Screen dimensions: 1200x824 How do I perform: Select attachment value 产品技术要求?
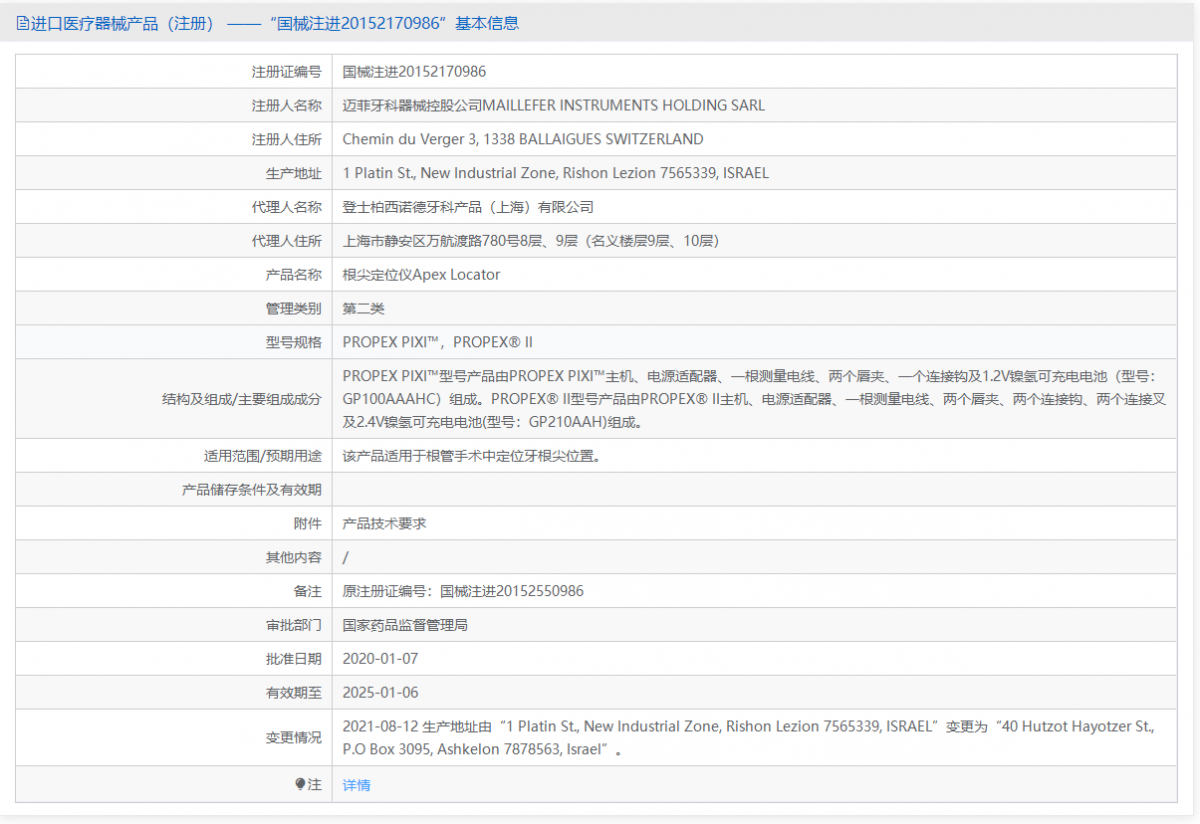tap(384, 523)
